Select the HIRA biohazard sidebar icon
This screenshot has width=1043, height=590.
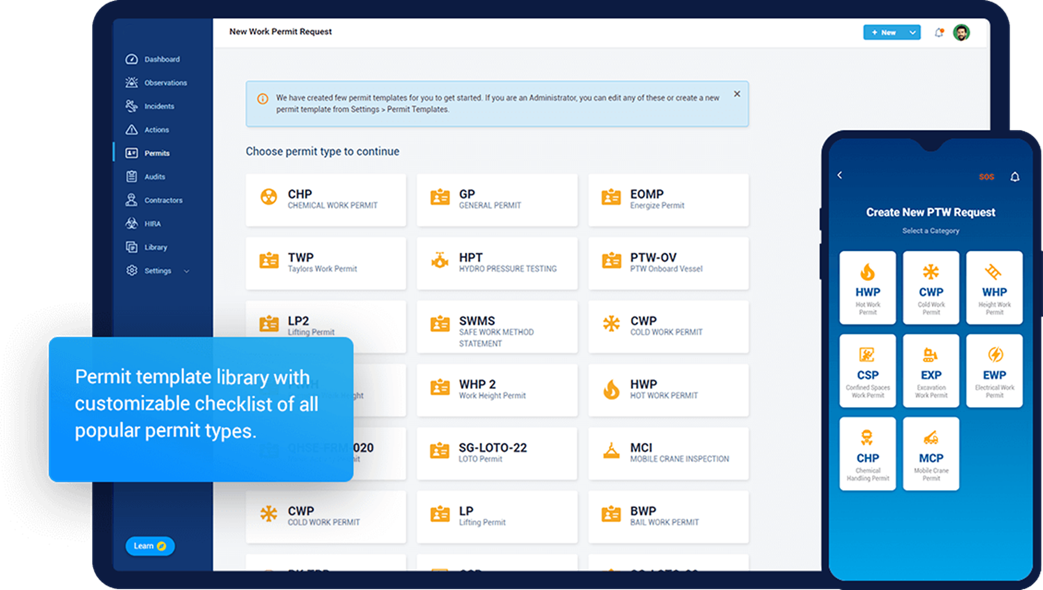pos(131,223)
